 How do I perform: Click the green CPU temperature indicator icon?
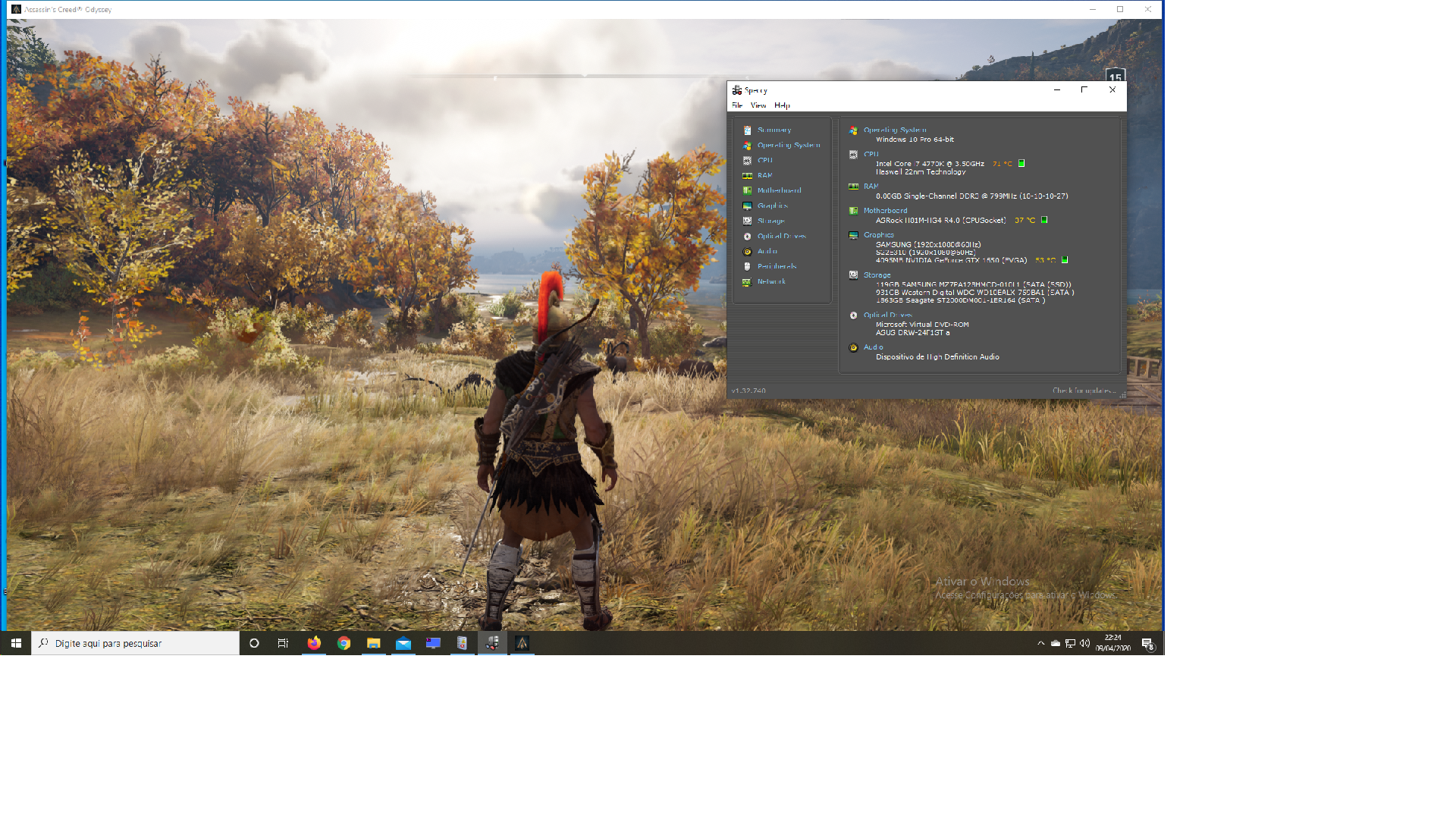(1021, 163)
